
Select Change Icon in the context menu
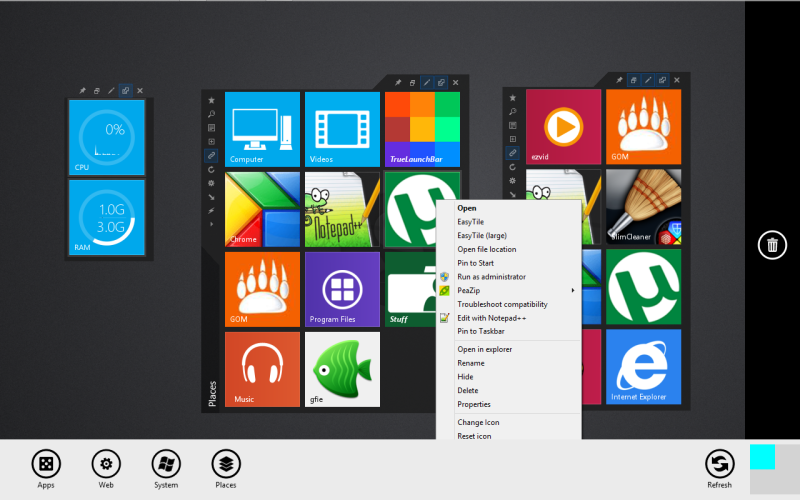[478, 423]
